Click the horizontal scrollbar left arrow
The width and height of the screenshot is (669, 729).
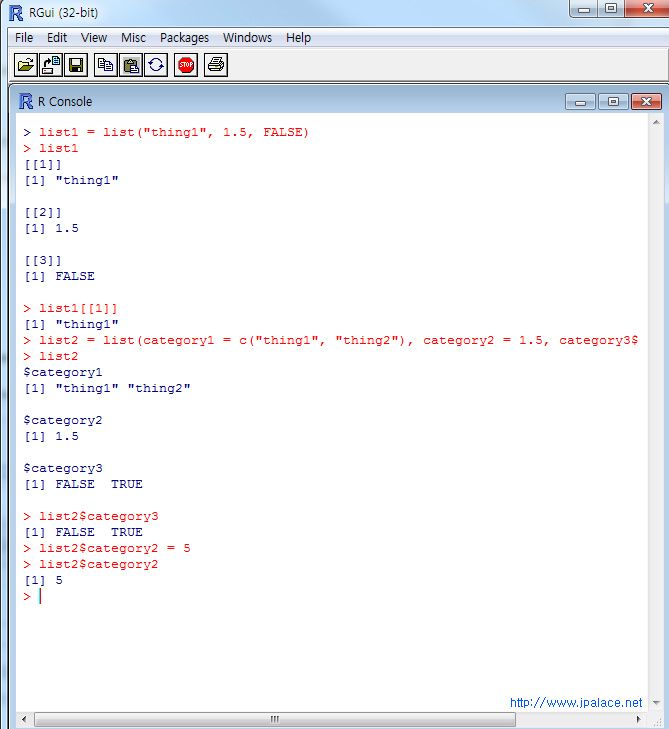click(24, 719)
